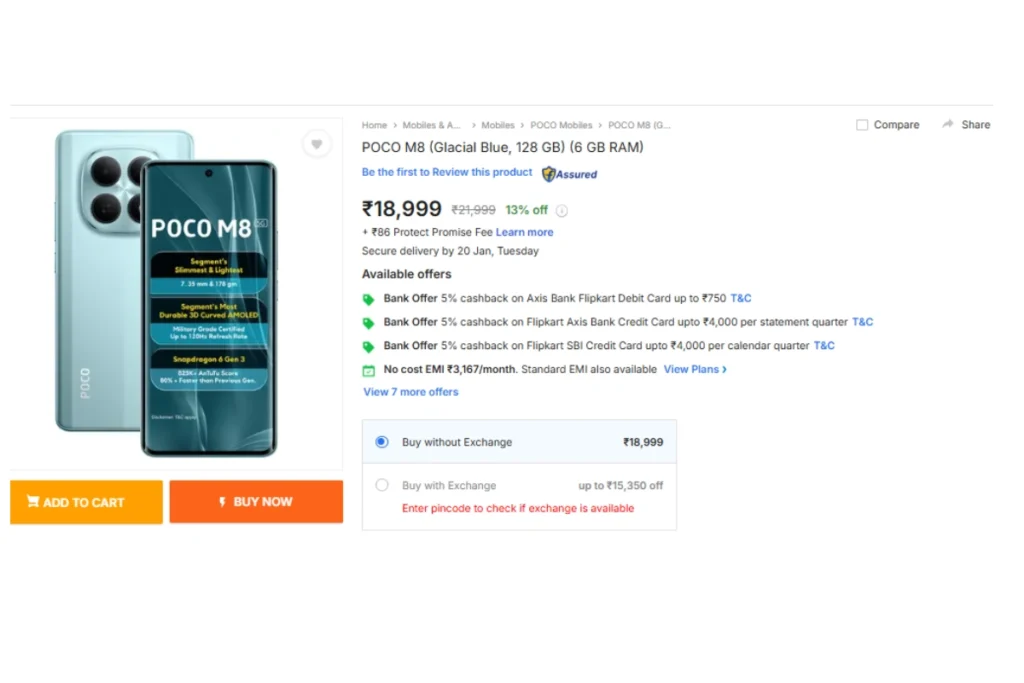This screenshot has width=1024, height=683.
Task: Click the No cost EMI calendar icon
Action: coord(368,370)
